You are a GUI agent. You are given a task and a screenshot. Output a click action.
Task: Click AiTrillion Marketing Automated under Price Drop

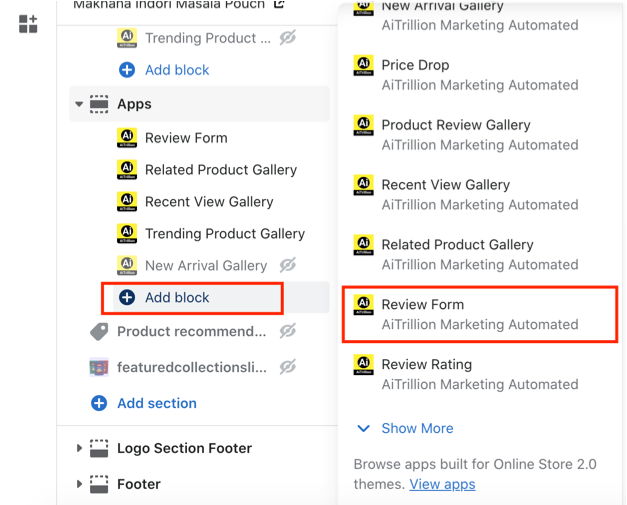pos(480,85)
